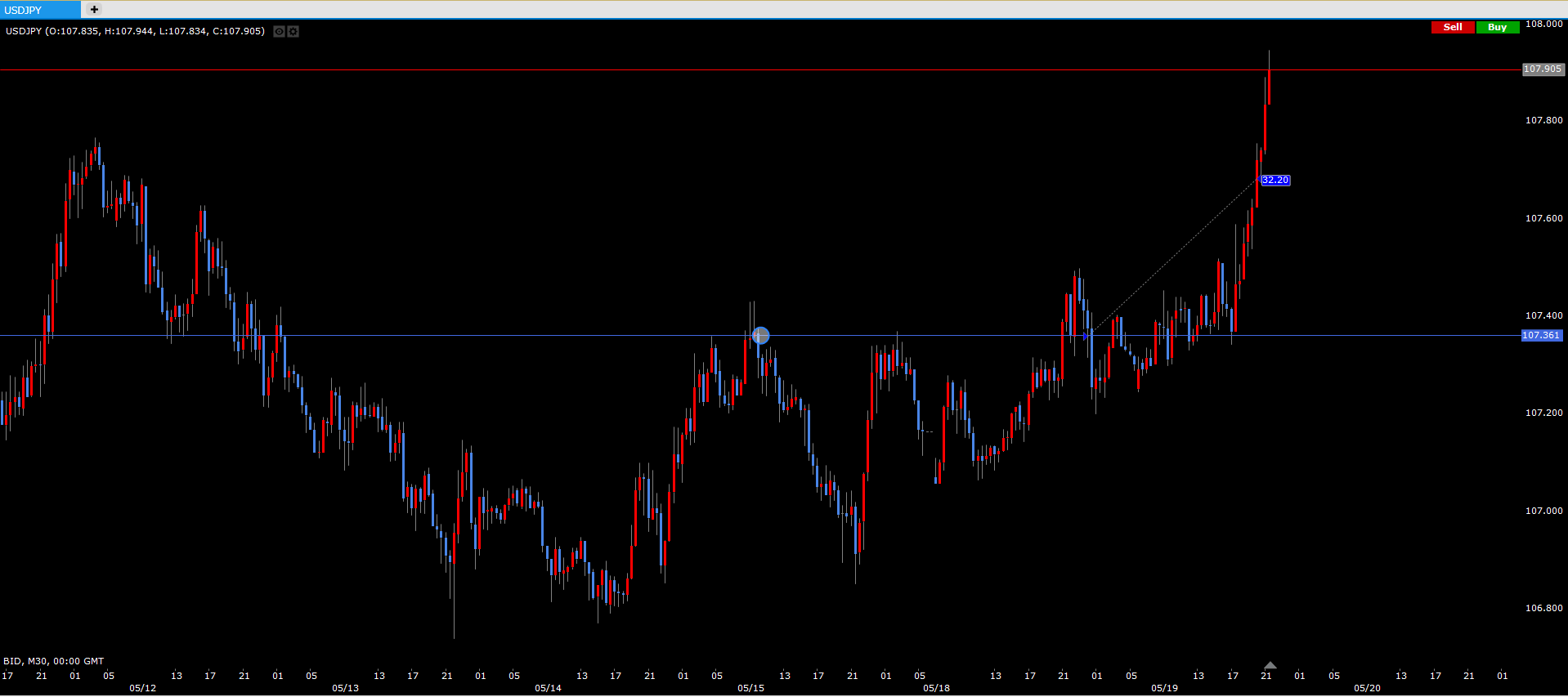This screenshot has height=697, width=1568.
Task: Click the plus icon to add a chart tab
Action: pos(94,10)
